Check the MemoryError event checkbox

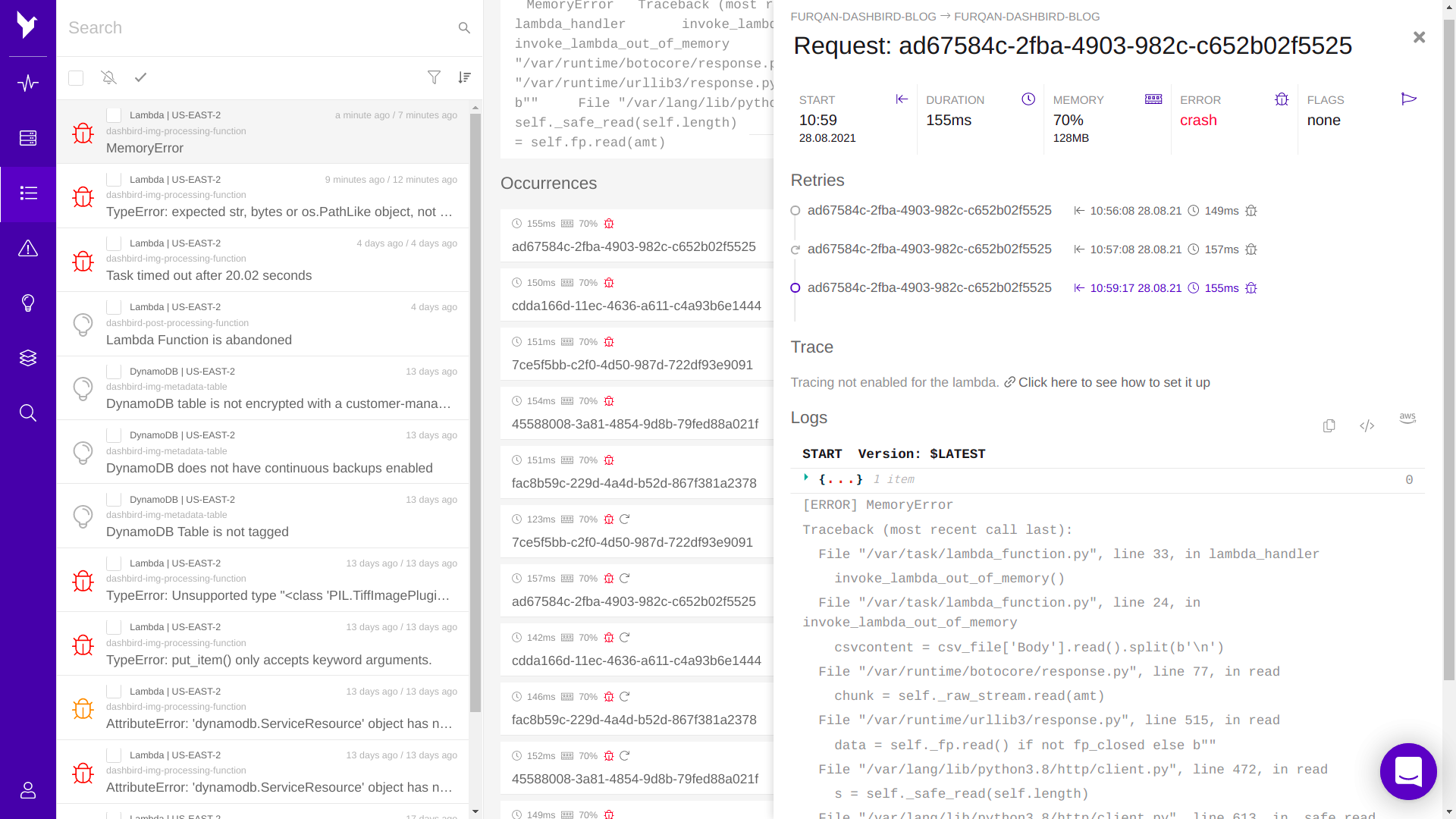(x=114, y=115)
